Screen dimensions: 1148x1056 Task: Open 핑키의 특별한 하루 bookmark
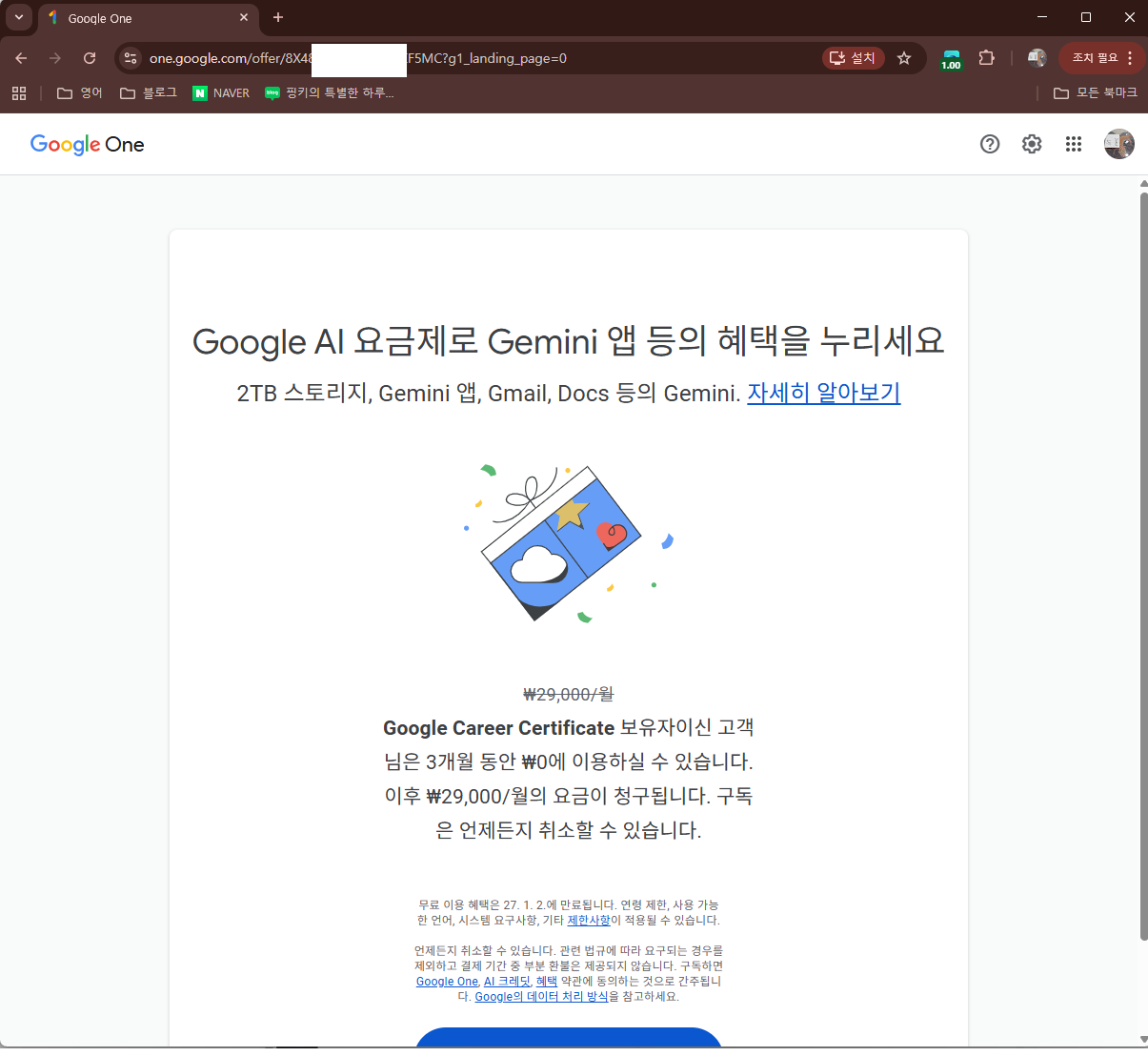[x=330, y=92]
